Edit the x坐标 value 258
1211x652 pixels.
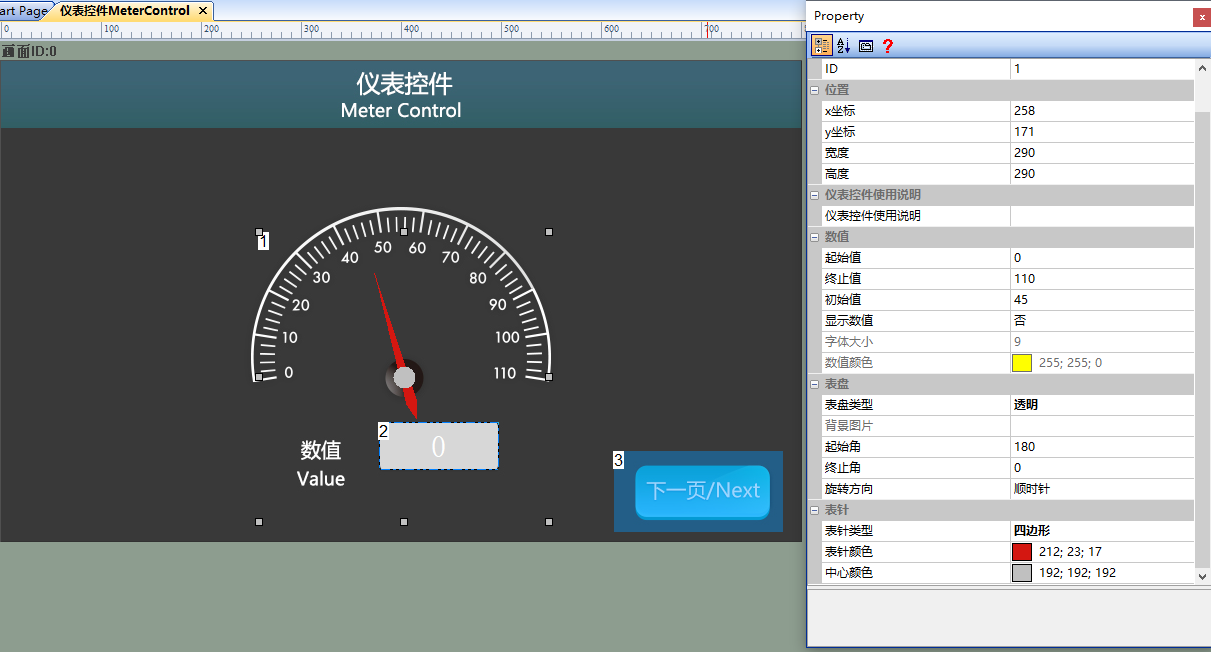tap(1102, 111)
